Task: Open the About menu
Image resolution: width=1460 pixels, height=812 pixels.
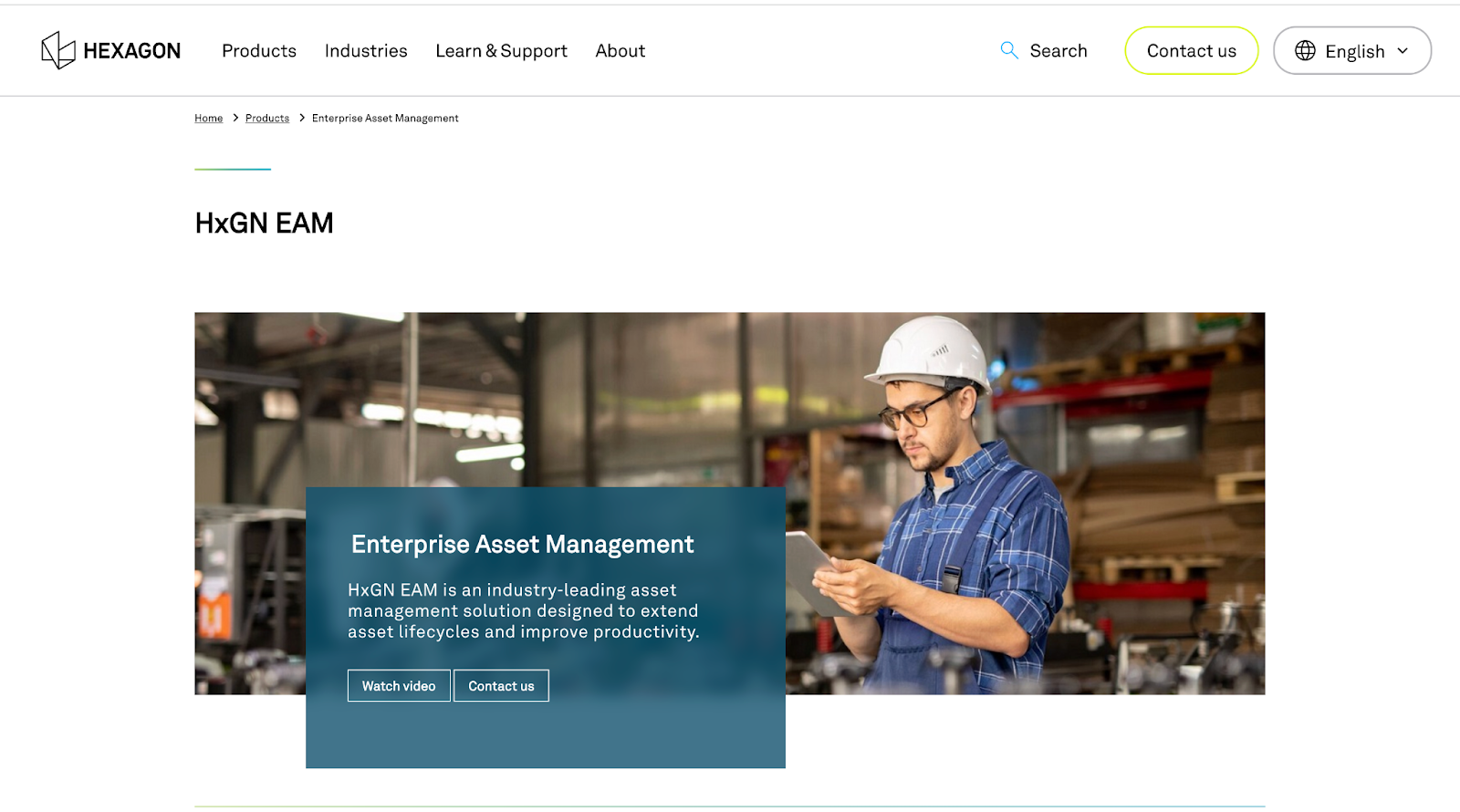Action: coord(620,51)
